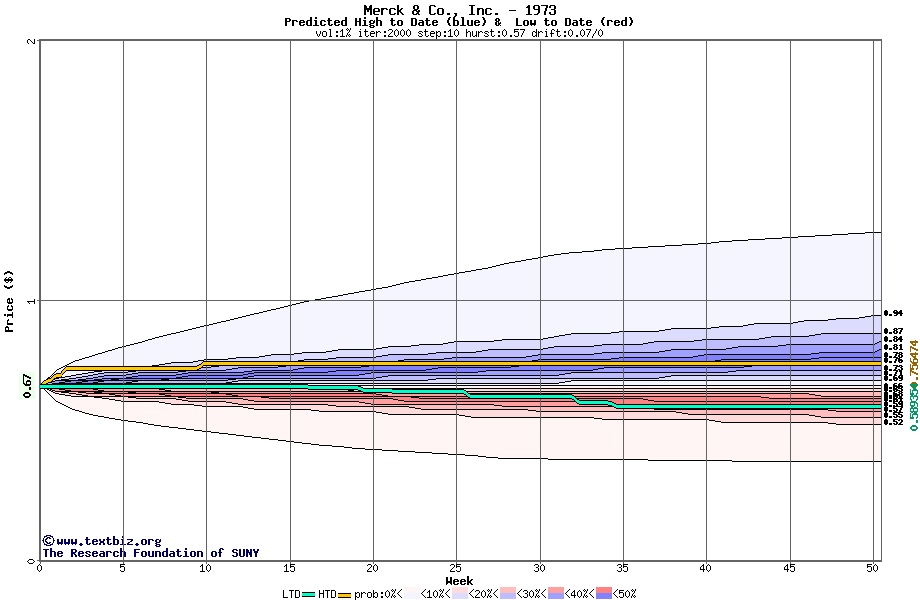Click the cyan LTD legend line swatch
Screen dimensions: 920x600
pyautogui.click(x=309, y=595)
